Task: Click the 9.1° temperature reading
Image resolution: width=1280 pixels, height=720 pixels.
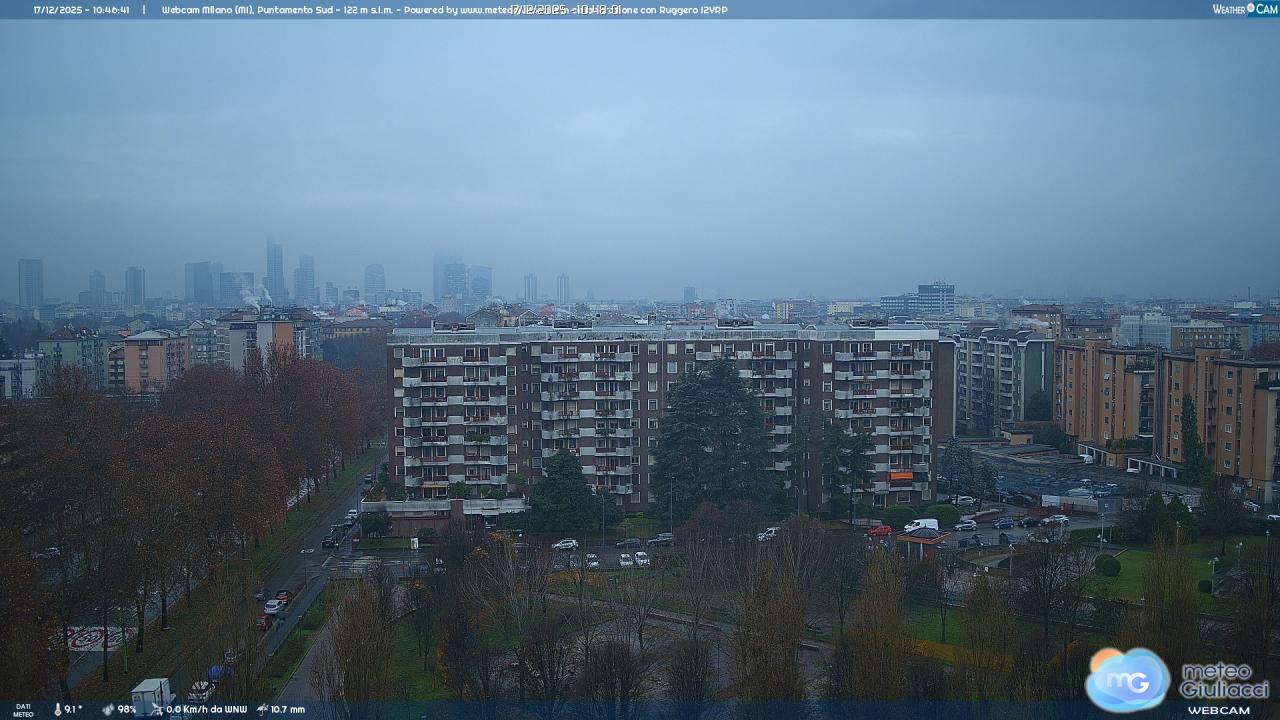Action: coord(73,709)
